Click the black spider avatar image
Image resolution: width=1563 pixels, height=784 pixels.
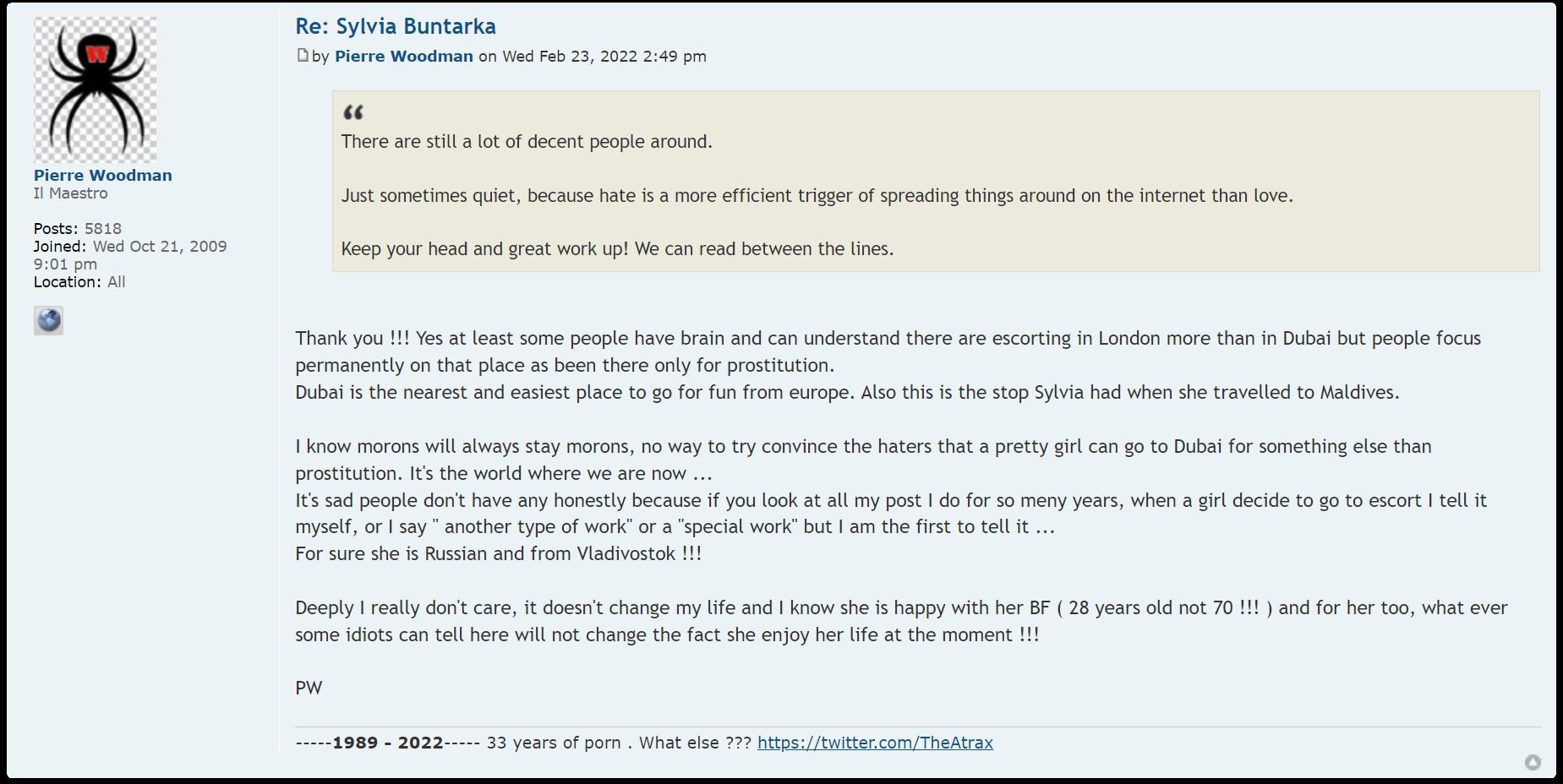[x=95, y=90]
